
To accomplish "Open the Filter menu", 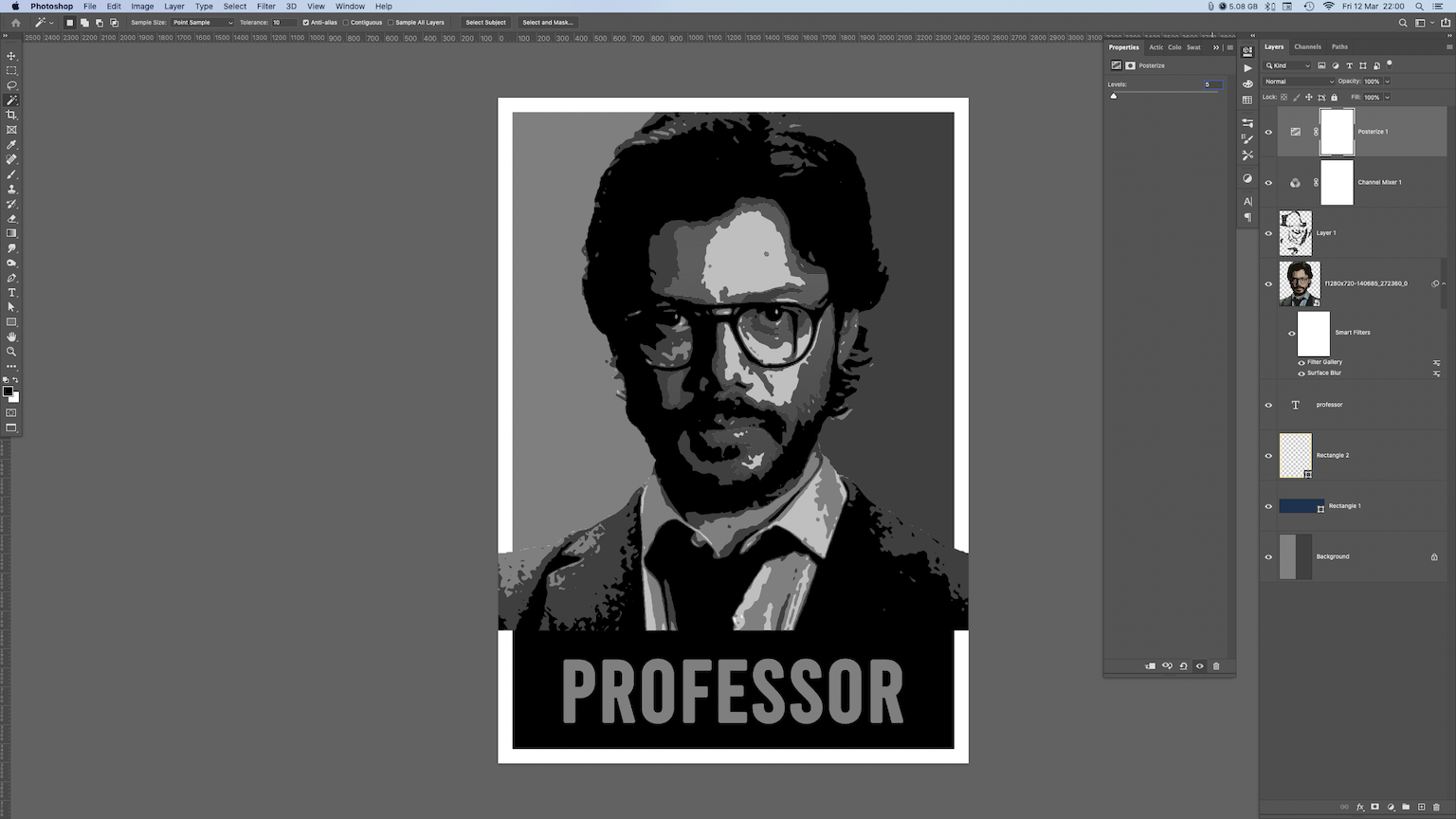I will point(266,7).
